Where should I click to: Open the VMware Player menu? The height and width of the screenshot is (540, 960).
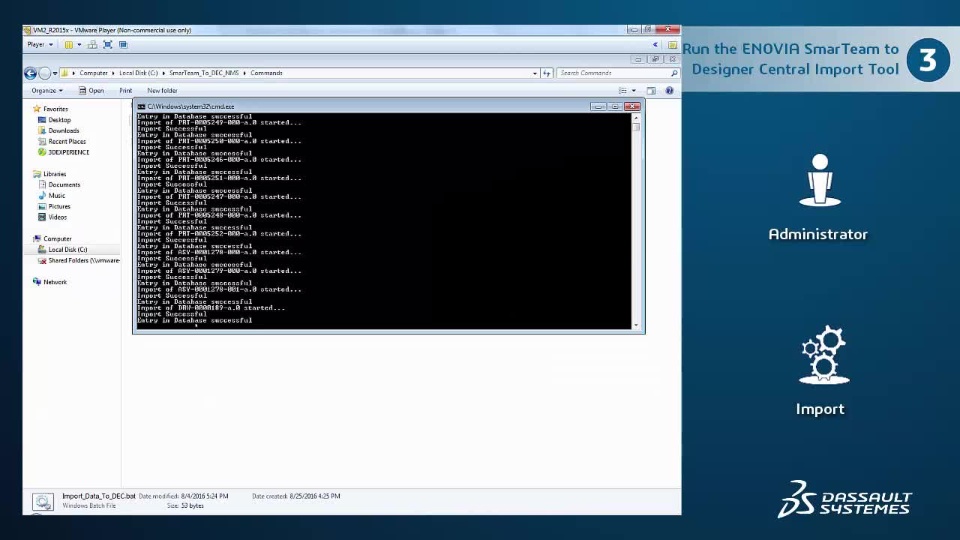[40, 45]
